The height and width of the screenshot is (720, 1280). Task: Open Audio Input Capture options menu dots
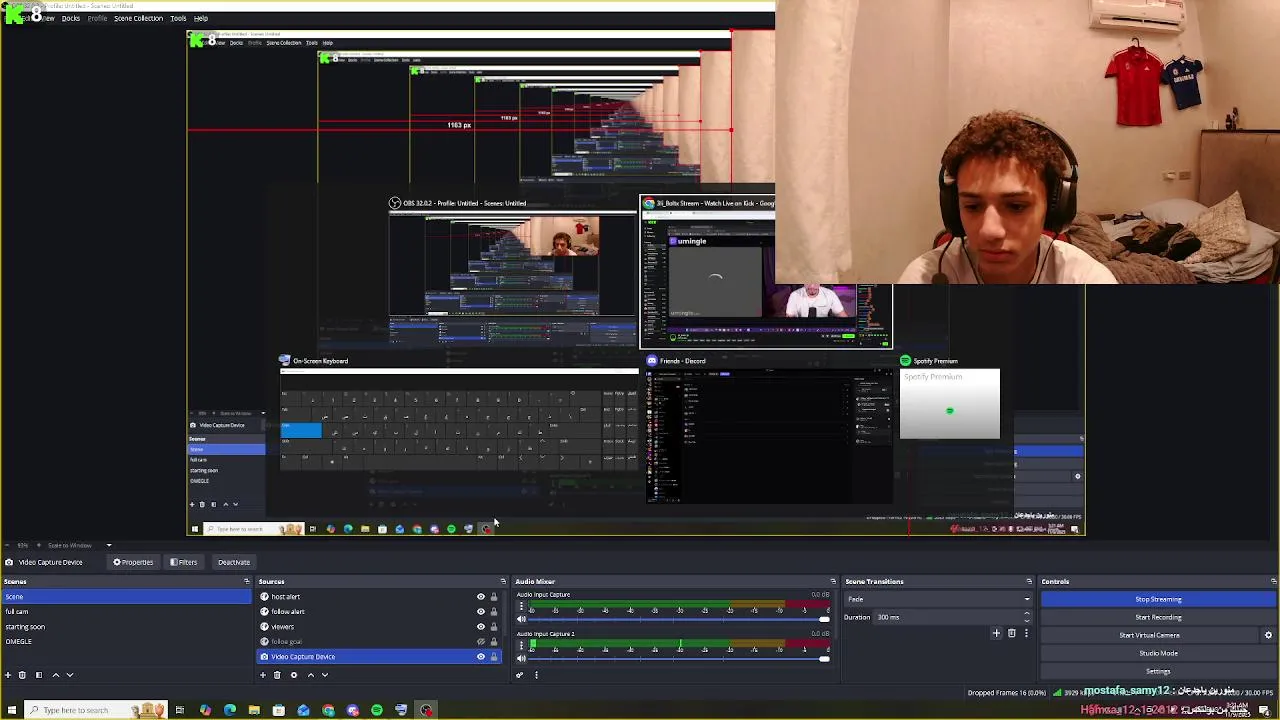pos(521,608)
